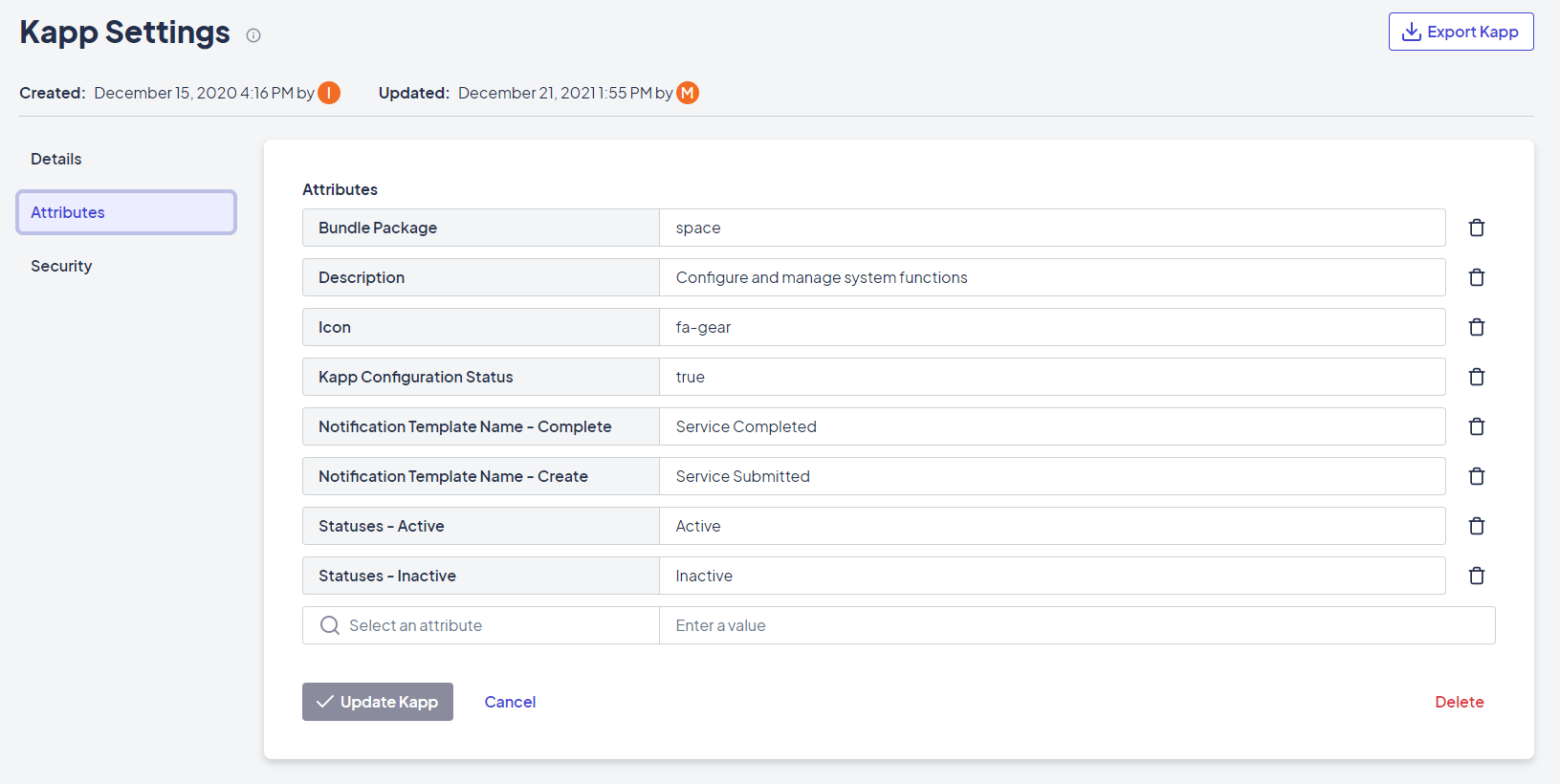Edit the Bundle Package value 'space'

[x=1052, y=228]
